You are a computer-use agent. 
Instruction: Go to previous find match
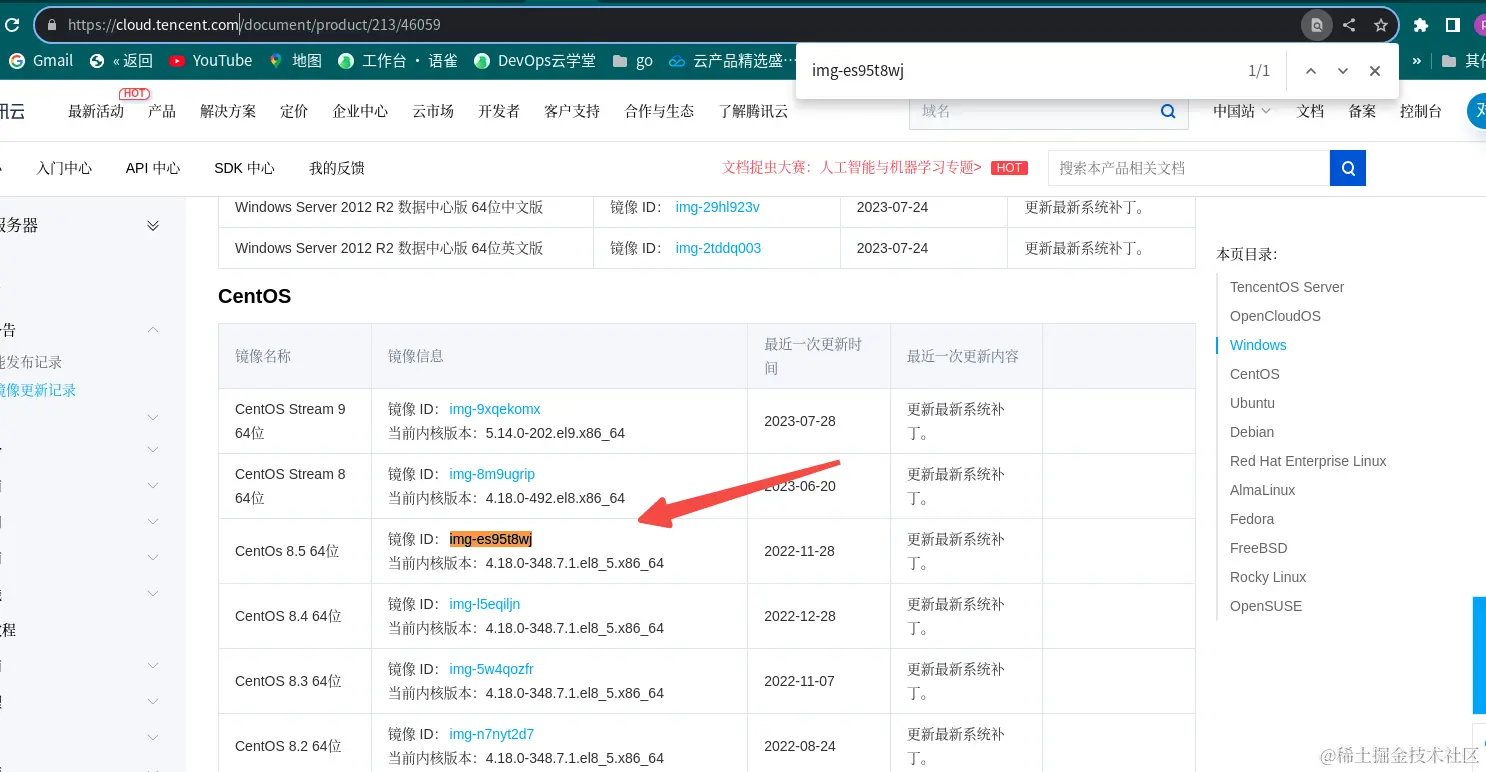tap(1311, 71)
